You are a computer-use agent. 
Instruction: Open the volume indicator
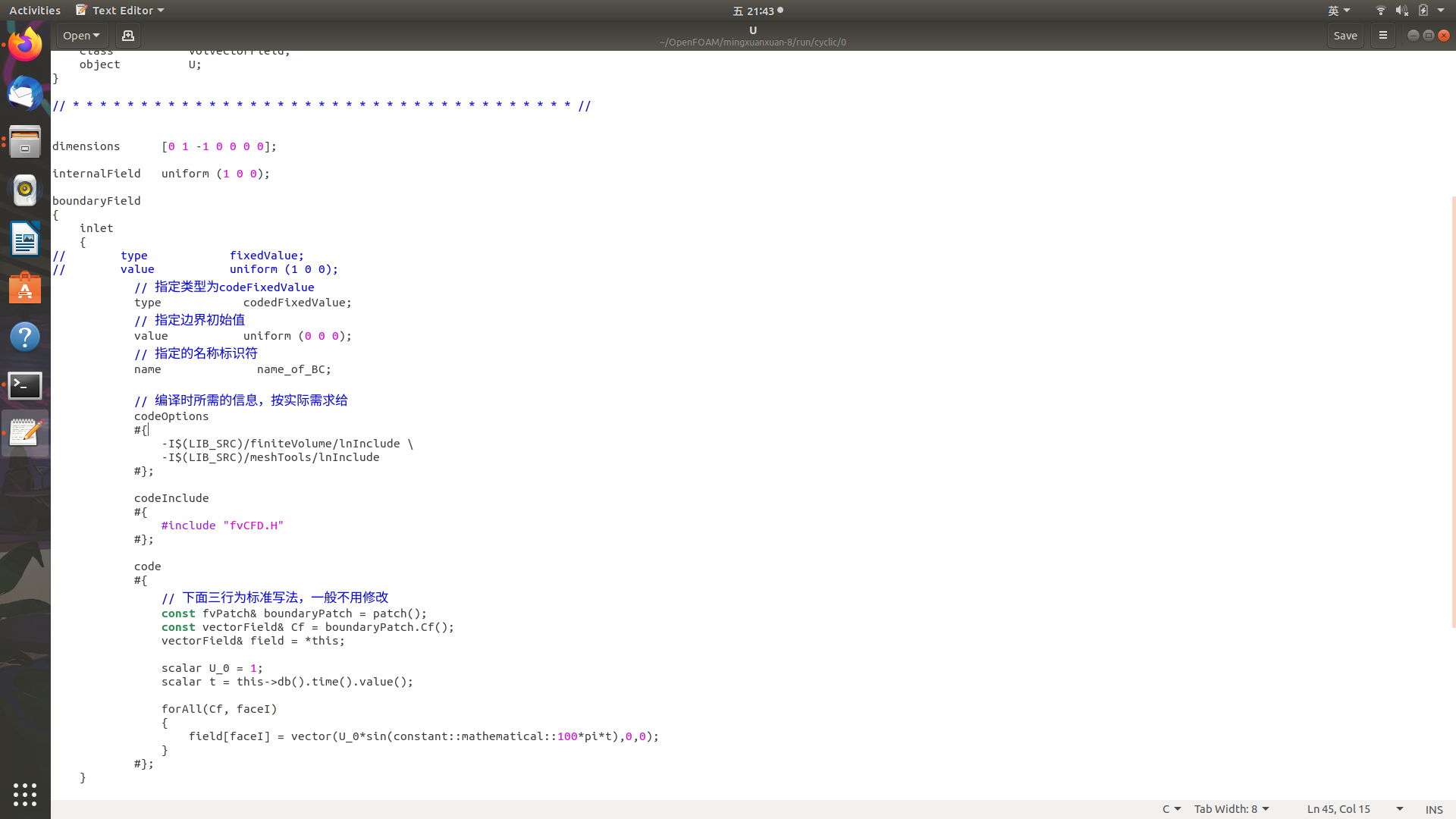click(x=1401, y=11)
